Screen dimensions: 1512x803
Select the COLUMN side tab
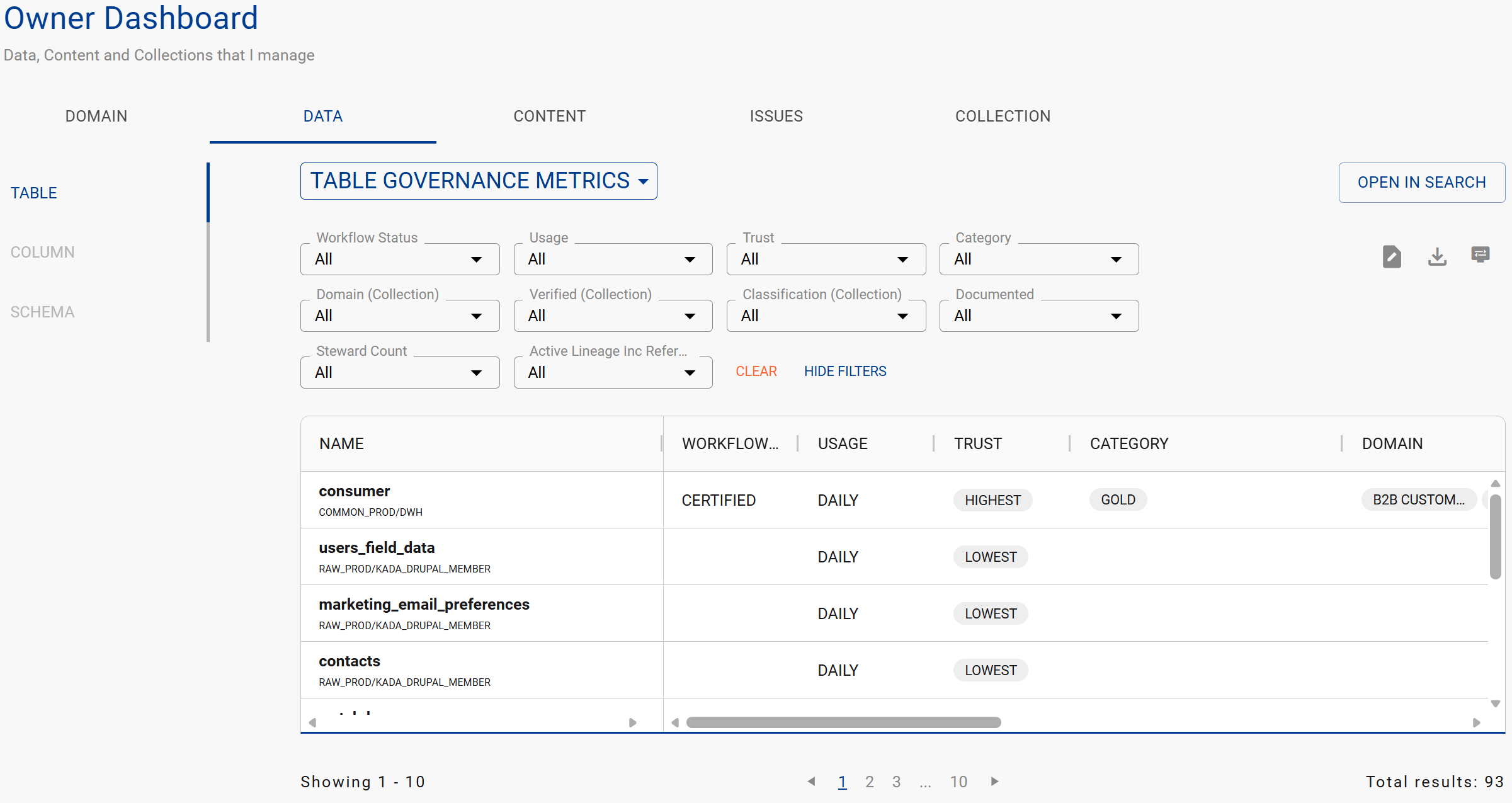42,253
